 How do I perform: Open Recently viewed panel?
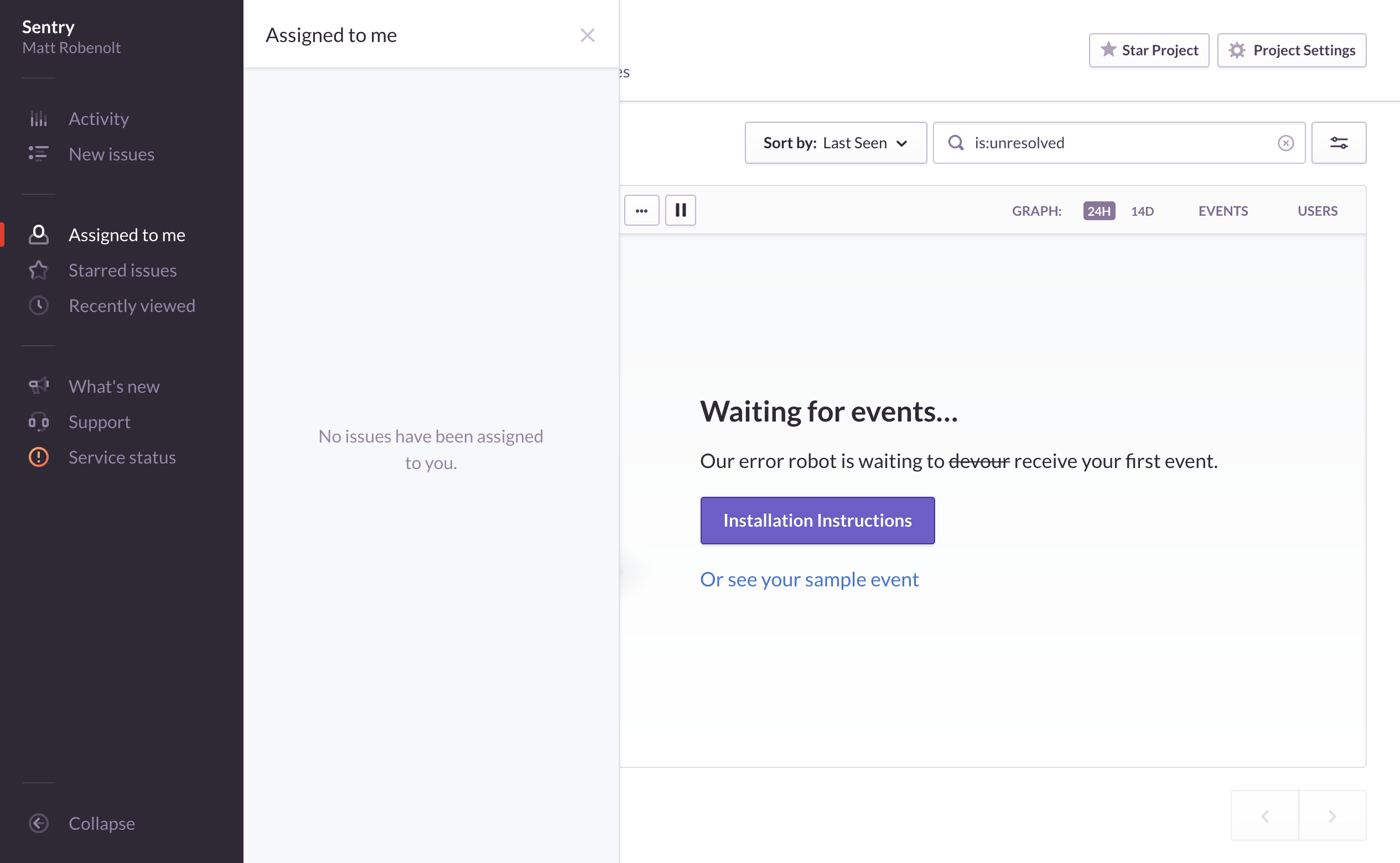[131, 306]
